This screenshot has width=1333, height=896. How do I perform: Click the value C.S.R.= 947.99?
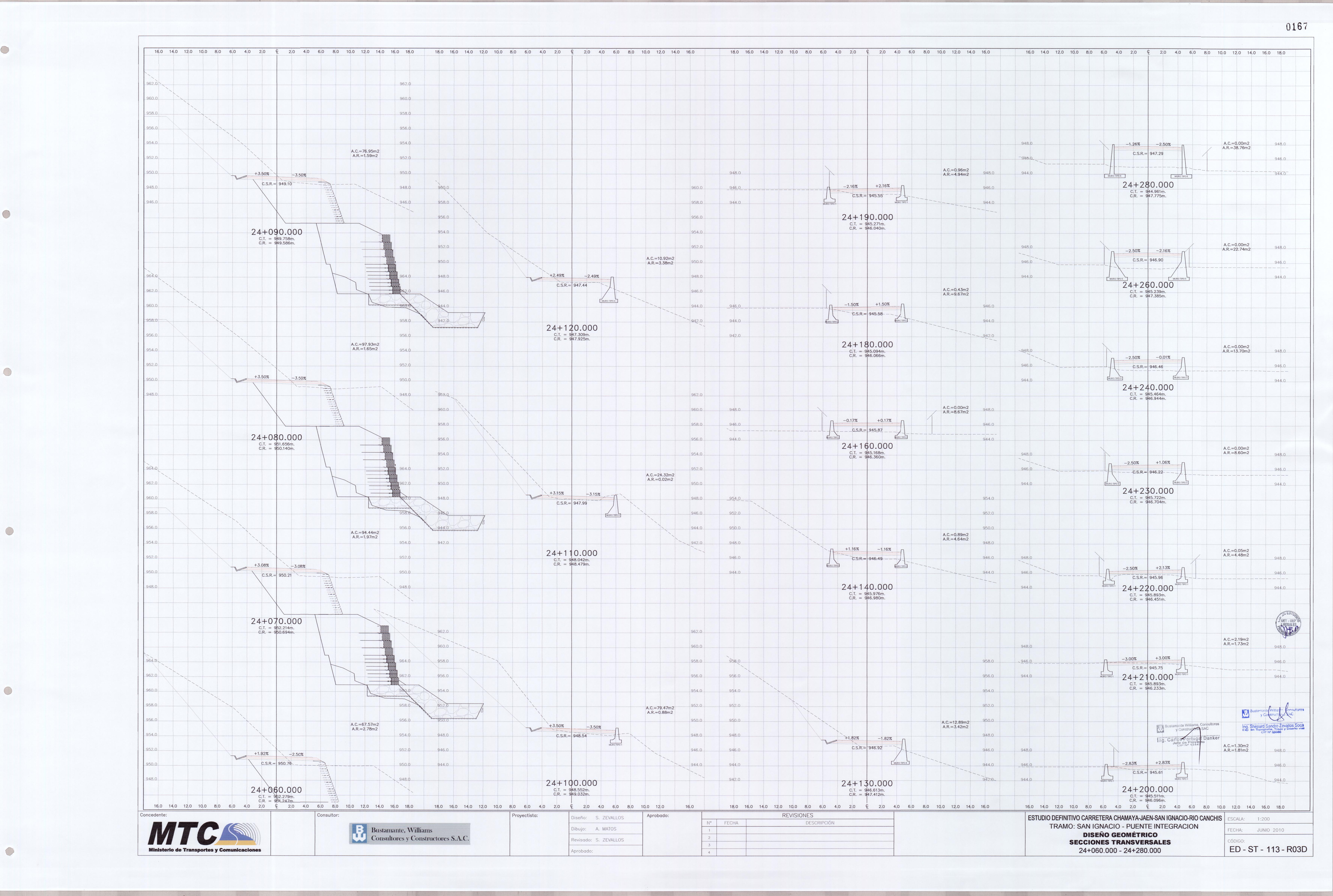(572, 503)
